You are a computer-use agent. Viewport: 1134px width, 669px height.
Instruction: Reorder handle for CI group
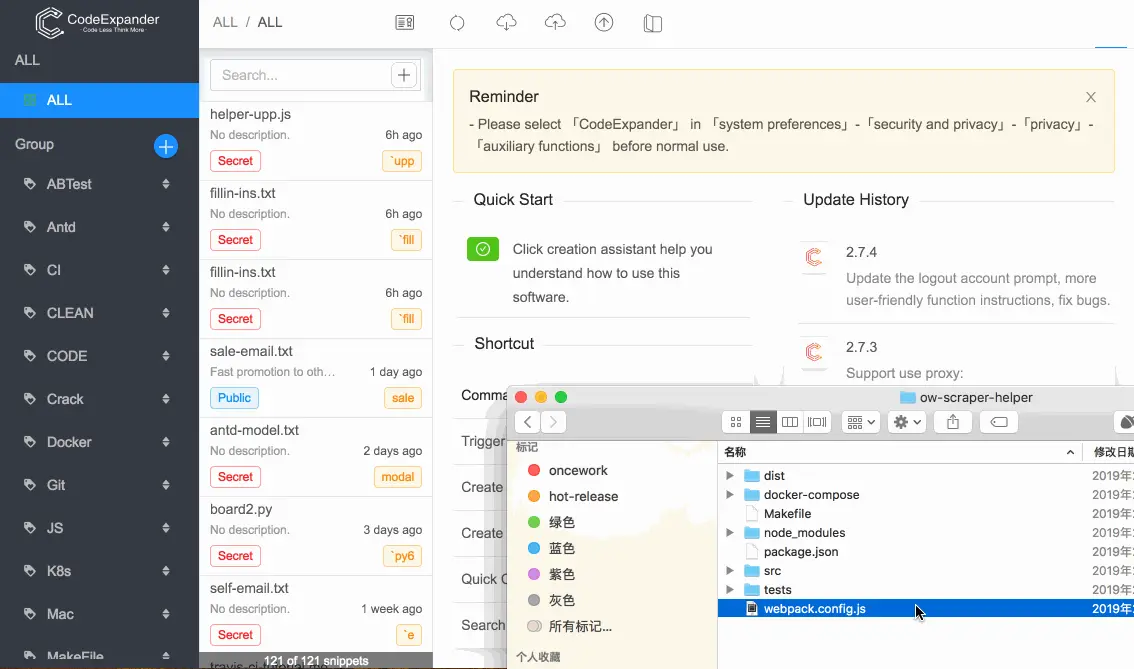click(166, 270)
